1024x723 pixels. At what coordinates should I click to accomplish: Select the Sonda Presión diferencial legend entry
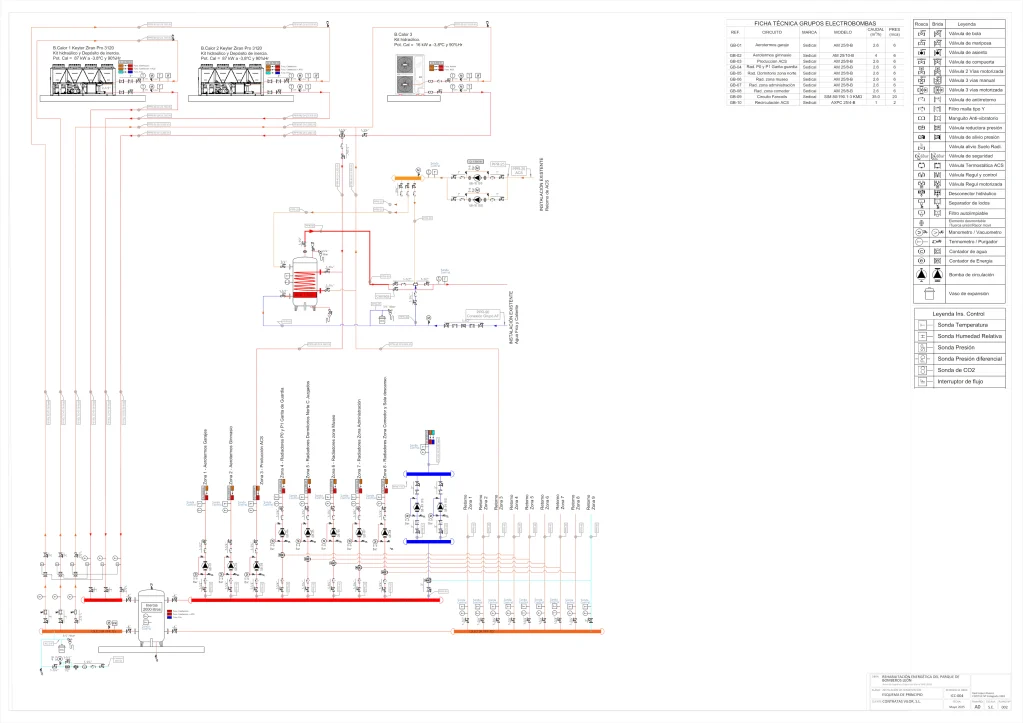pyautogui.click(x=959, y=359)
